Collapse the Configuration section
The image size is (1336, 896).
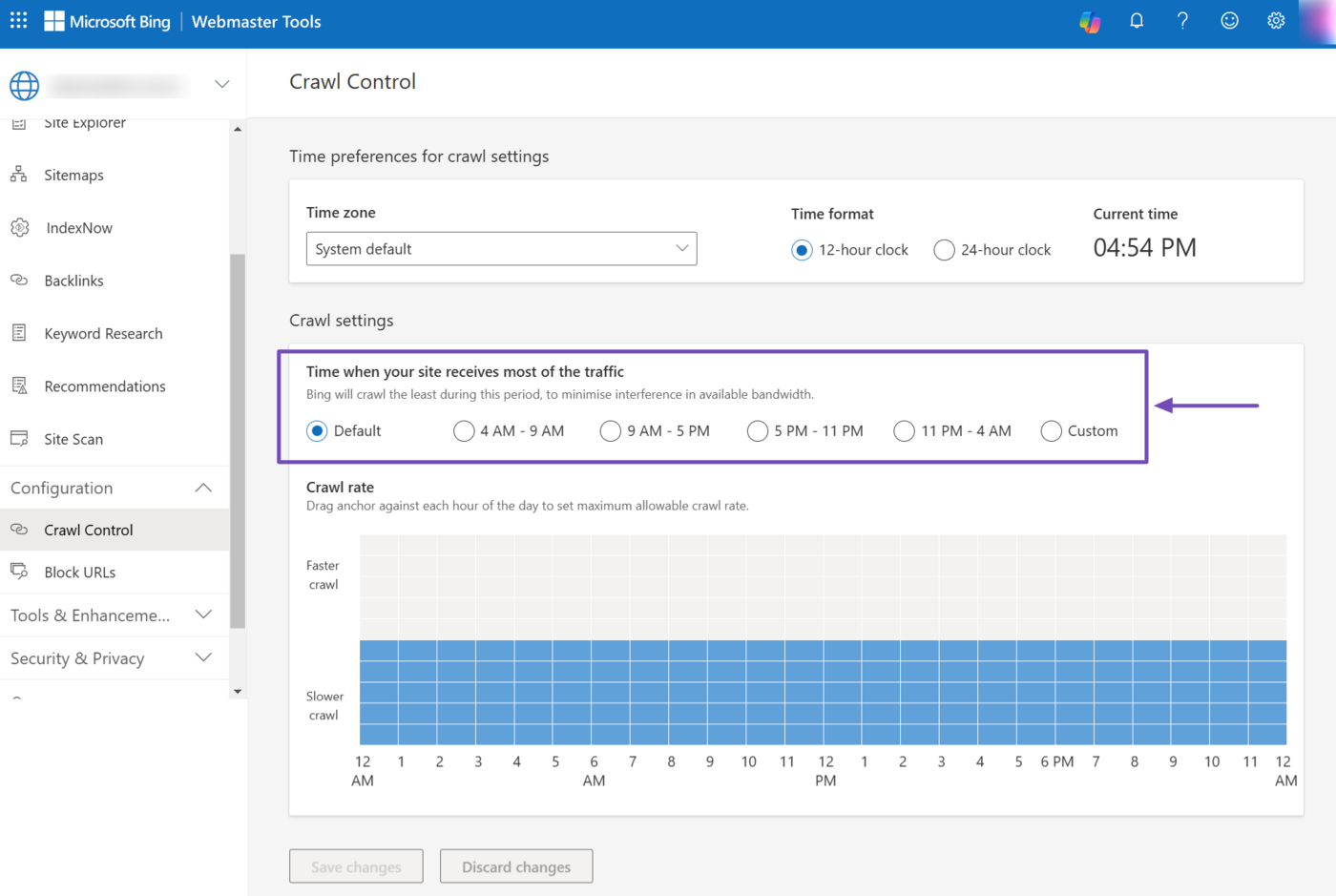coord(203,488)
